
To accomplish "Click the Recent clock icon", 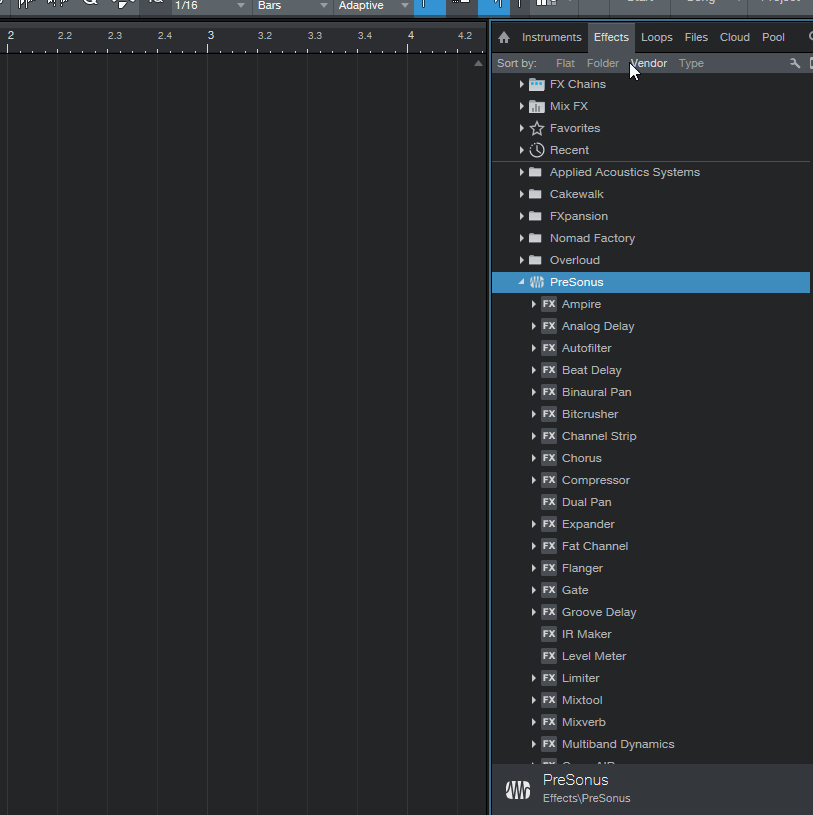I will click(x=536, y=150).
